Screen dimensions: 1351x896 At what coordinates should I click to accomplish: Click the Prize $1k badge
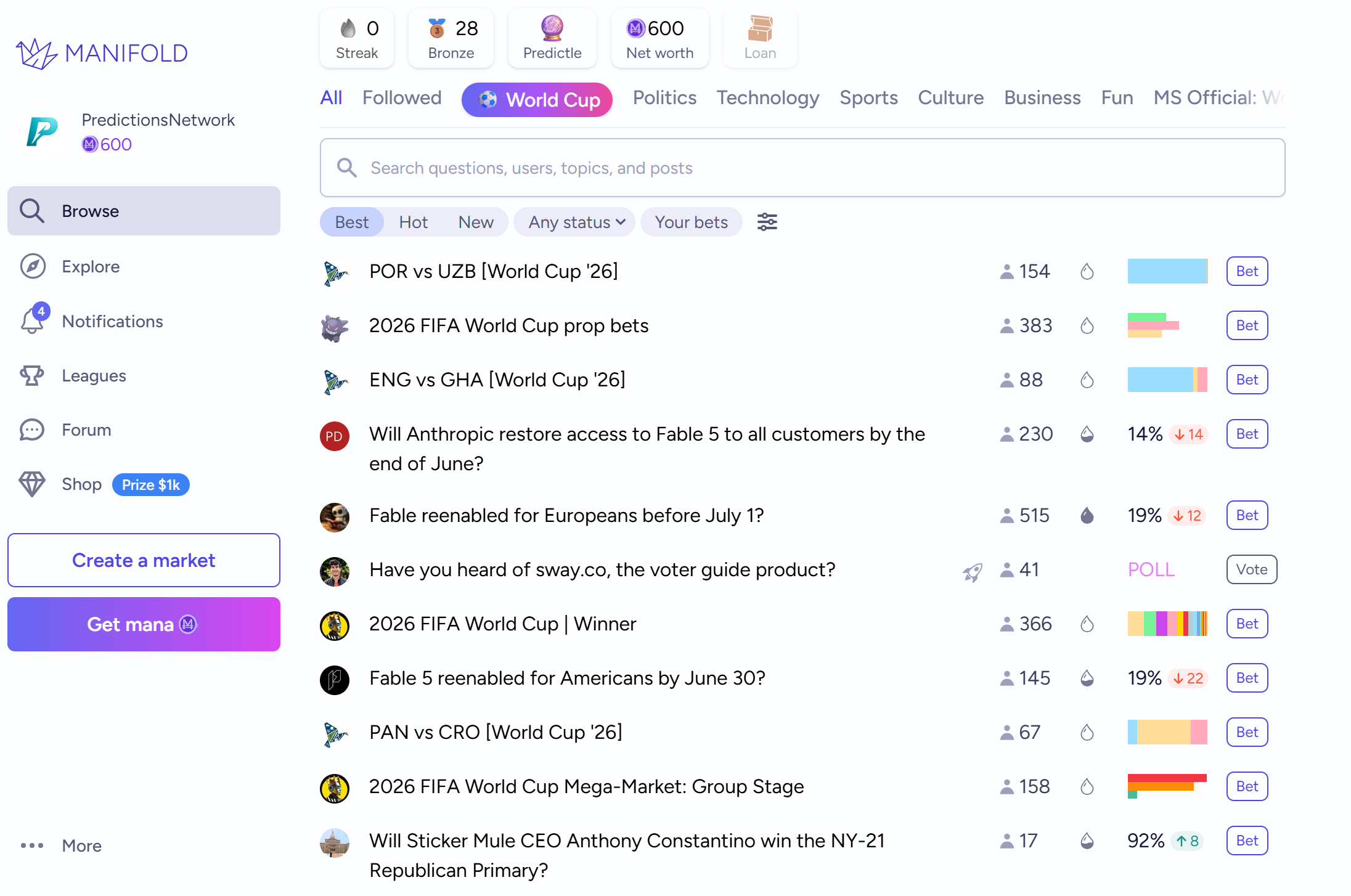pyautogui.click(x=151, y=485)
